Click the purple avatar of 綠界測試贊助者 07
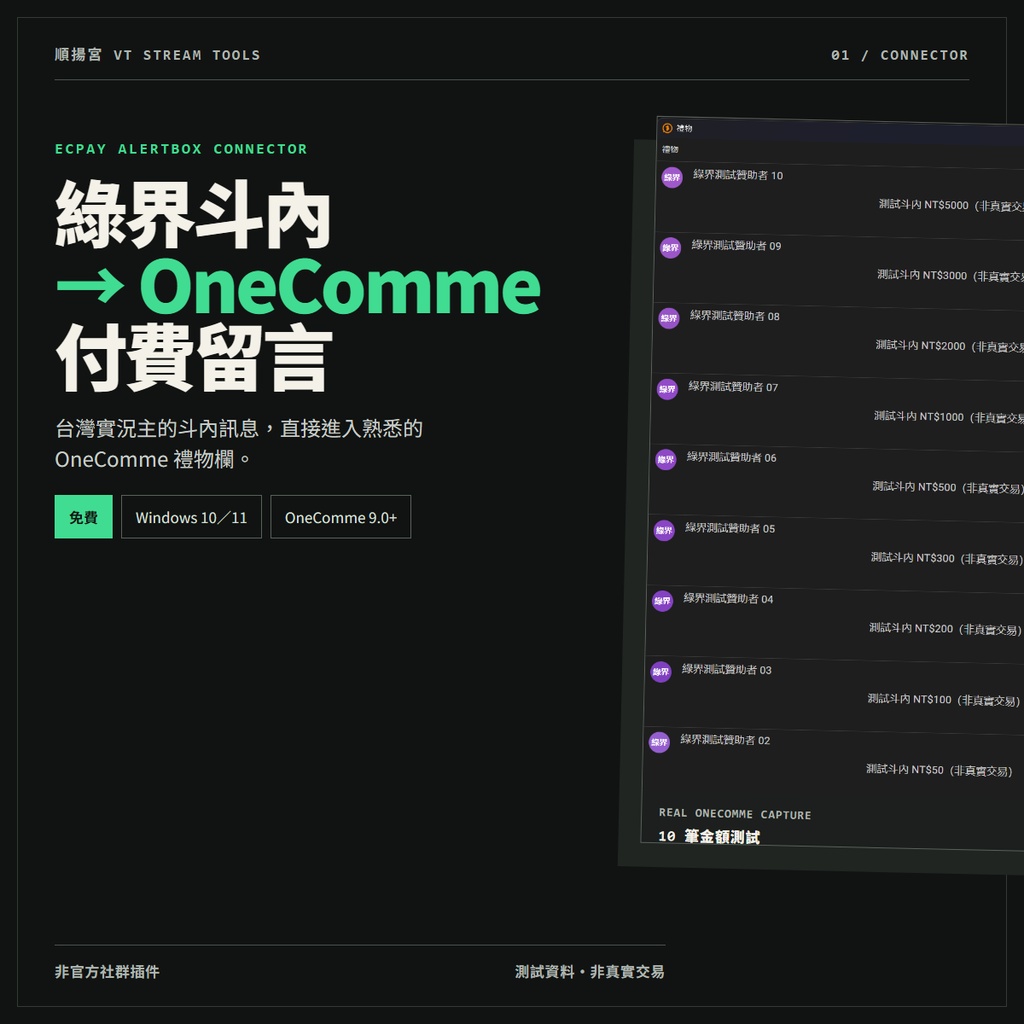1024x1024 pixels. (x=667, y=389)
